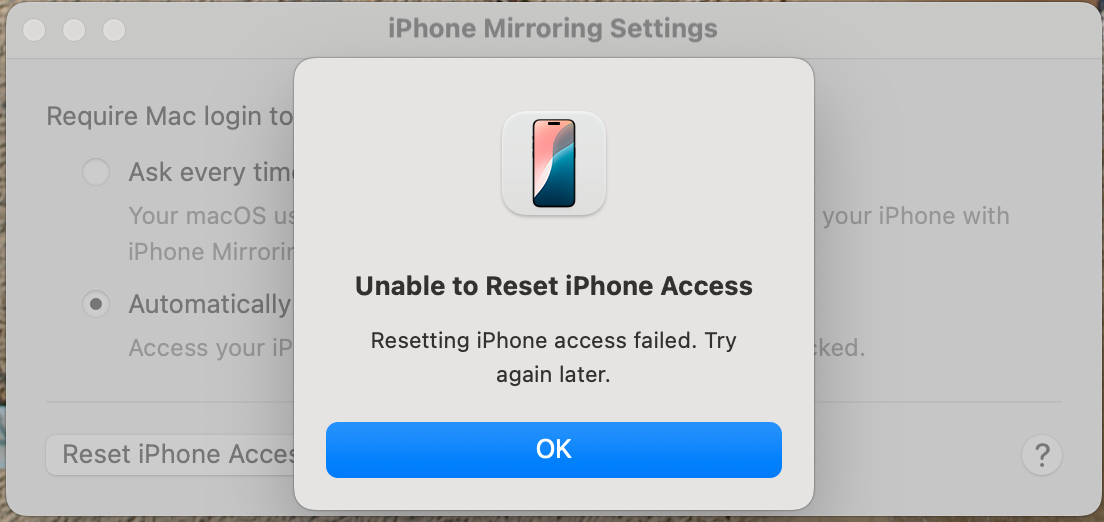This screenshot has height=522, width=1104.
Task: Click the iPhone Mirroring Settings title bar text
Action: click(553, 29)
